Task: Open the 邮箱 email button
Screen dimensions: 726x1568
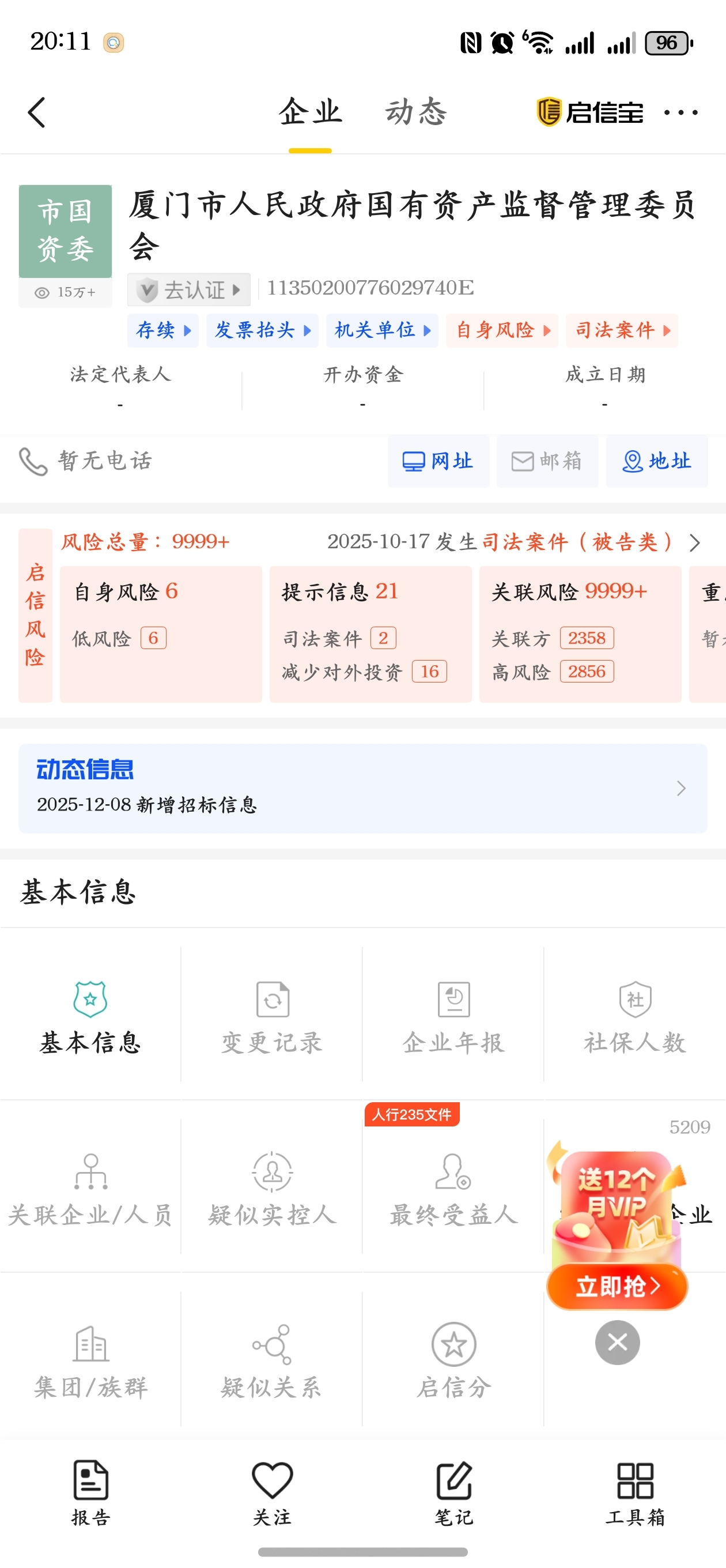Action: pyautogui.click(x=548, y=461)
